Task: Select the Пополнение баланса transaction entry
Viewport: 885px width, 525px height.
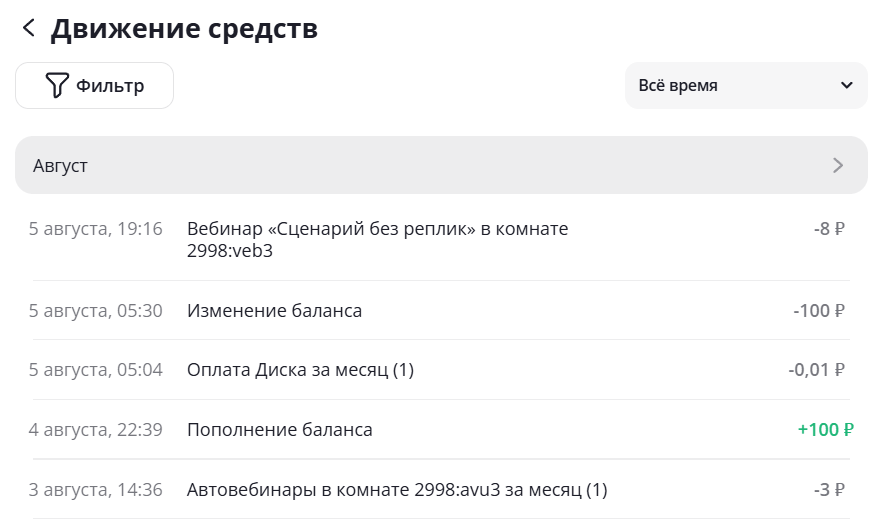Action: click(279, 430)
